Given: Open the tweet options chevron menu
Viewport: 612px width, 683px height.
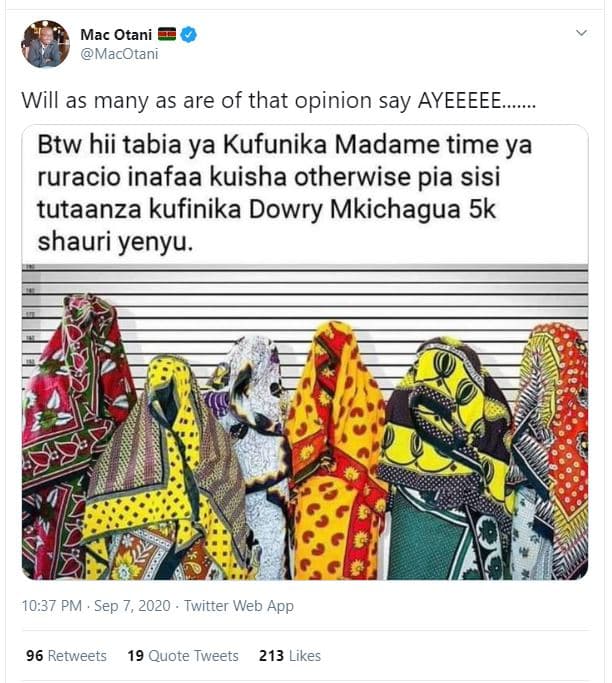Looking at the screenshot, I should click(x=581, y=34).
